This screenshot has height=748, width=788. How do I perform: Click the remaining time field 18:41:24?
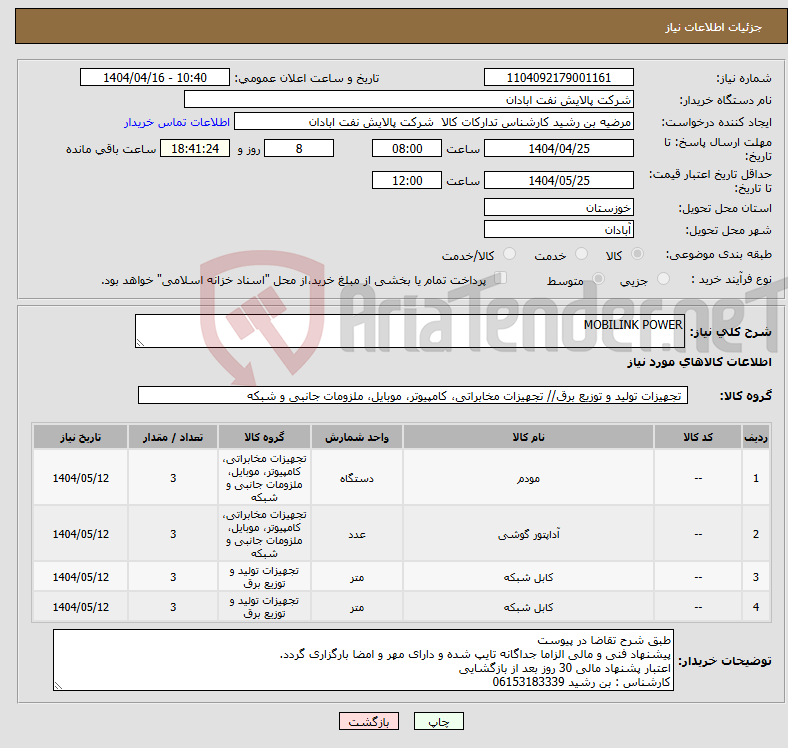tap(195, 148)
